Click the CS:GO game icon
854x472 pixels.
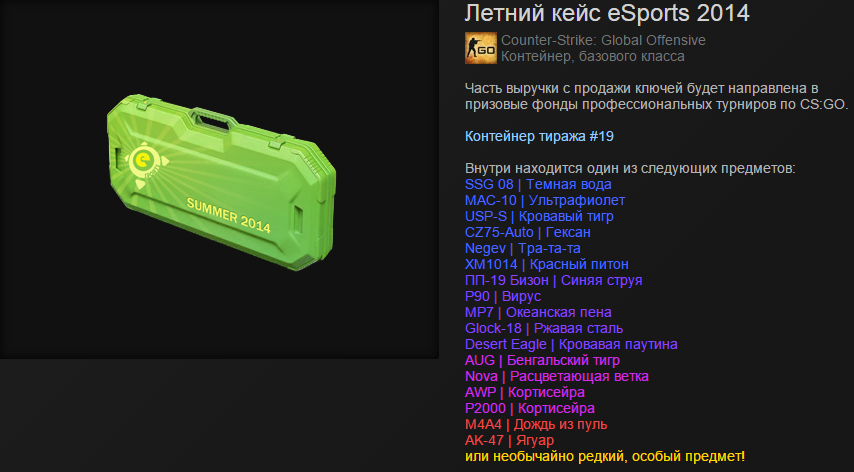coord(480,48)
